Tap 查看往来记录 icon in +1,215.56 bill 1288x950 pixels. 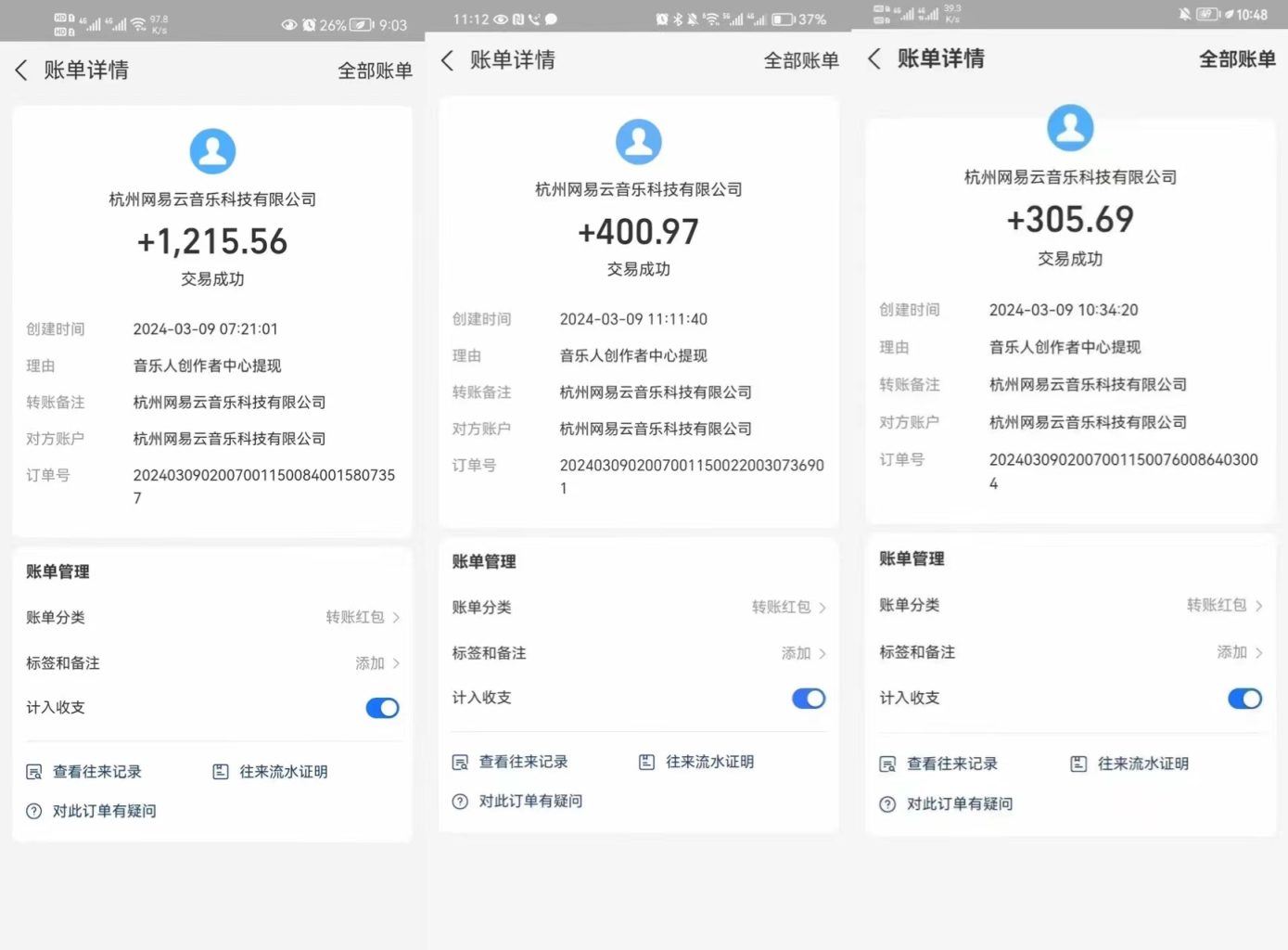pyautogui.click(x=34, y=772)
